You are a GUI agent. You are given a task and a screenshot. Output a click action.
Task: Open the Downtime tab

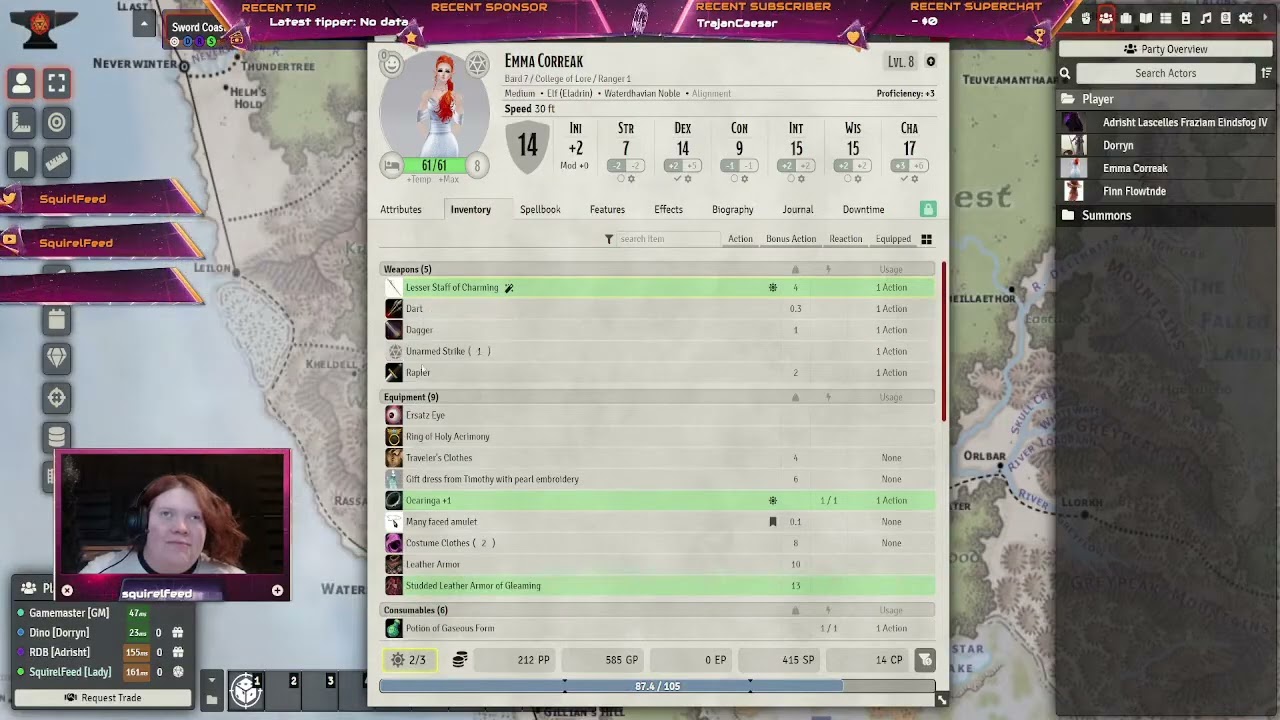point(863,210)
